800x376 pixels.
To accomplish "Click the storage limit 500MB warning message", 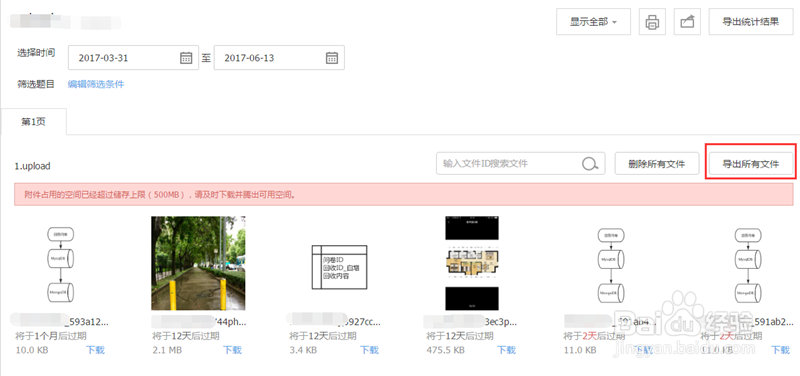I will 404,194.
